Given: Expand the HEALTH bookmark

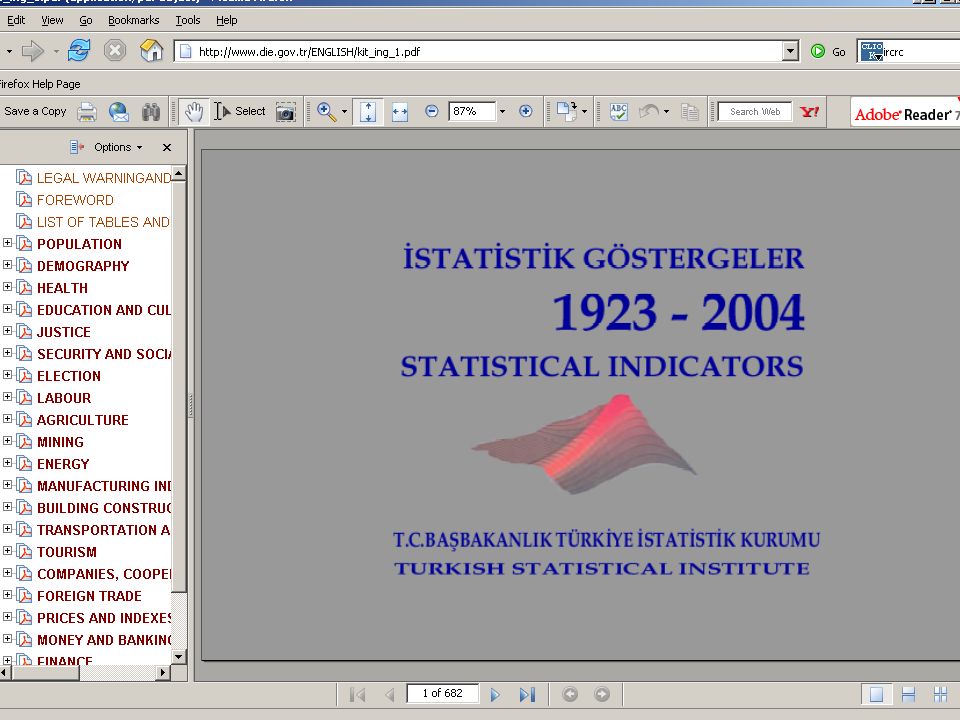Looking at the screenshot, I should 7,287.
